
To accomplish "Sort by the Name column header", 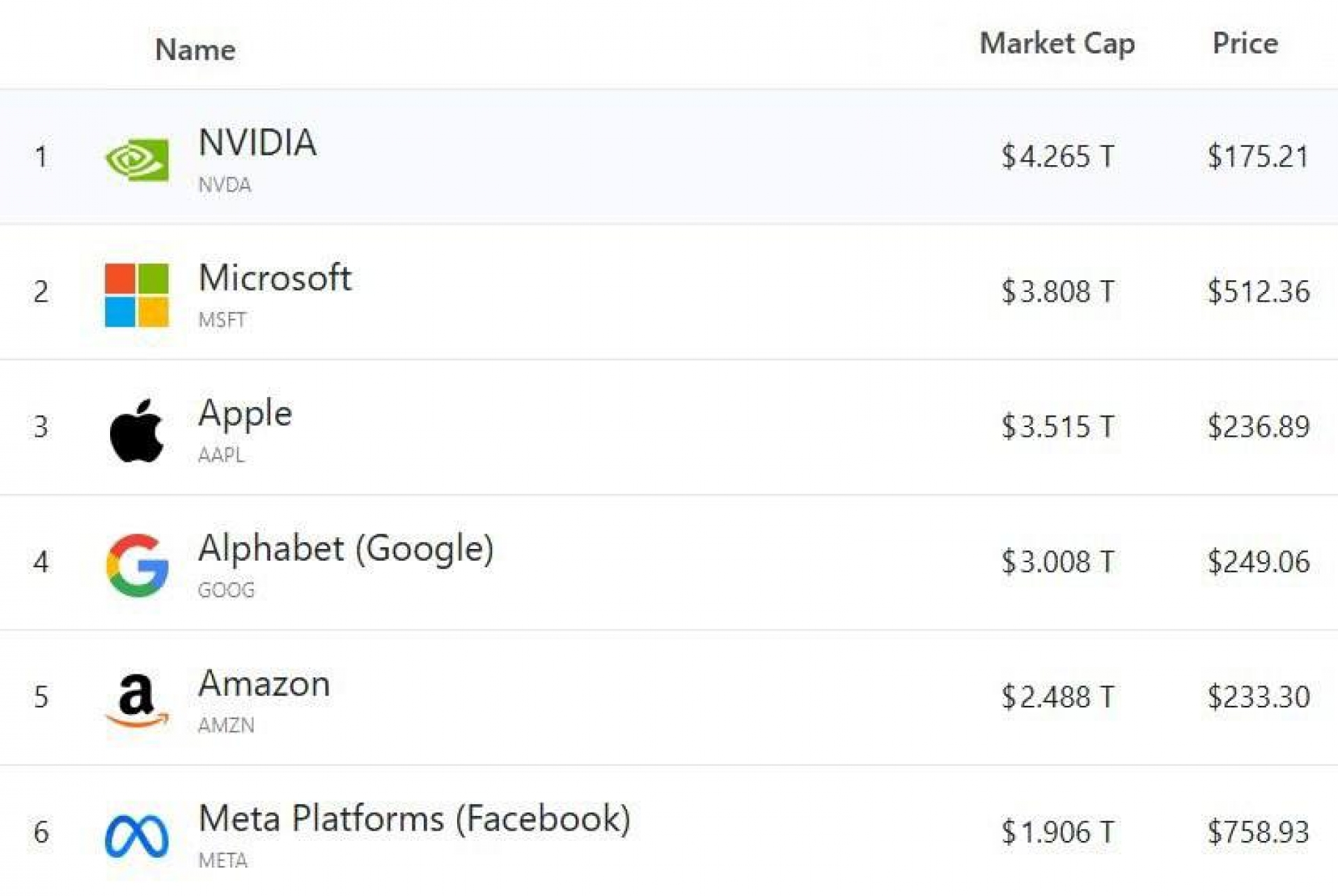I will (195, 50).
